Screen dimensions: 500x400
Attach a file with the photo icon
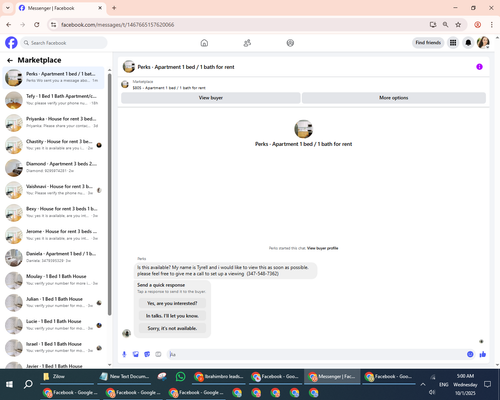click(x=136, y=354)
